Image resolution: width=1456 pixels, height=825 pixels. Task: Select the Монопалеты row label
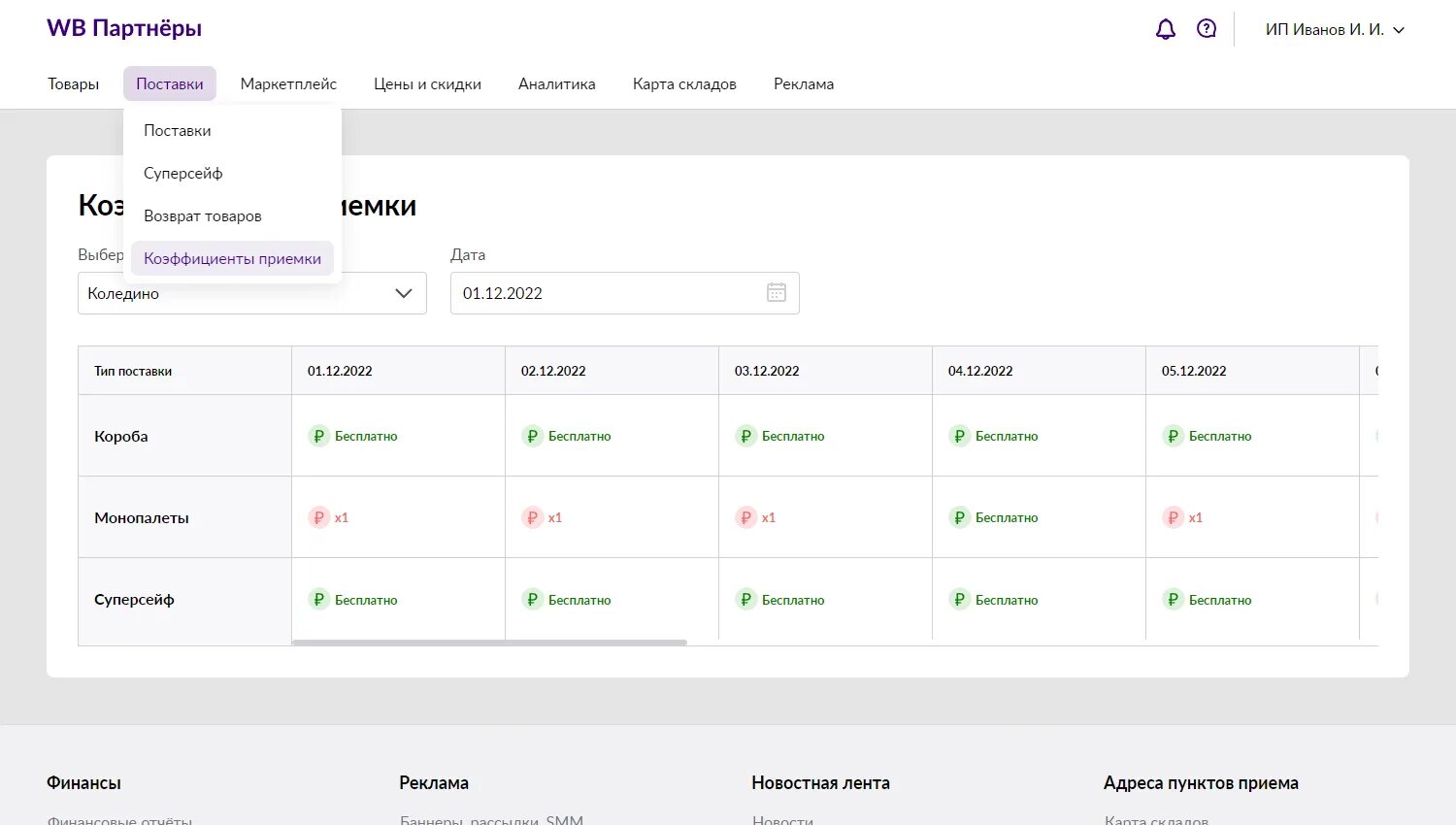tap(142, 517)
